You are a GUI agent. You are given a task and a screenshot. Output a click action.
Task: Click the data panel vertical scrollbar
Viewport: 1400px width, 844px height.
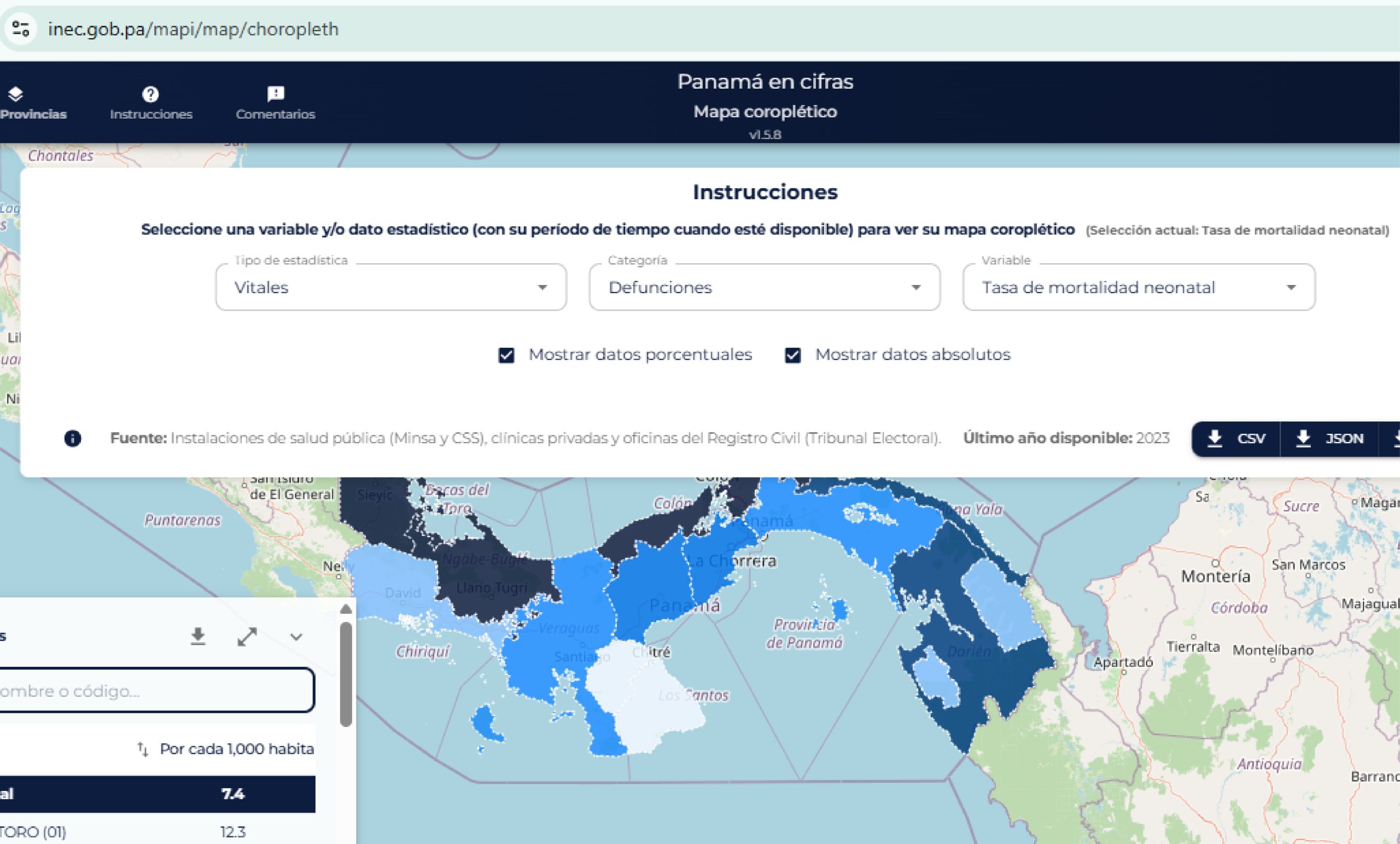click(346, 673)
